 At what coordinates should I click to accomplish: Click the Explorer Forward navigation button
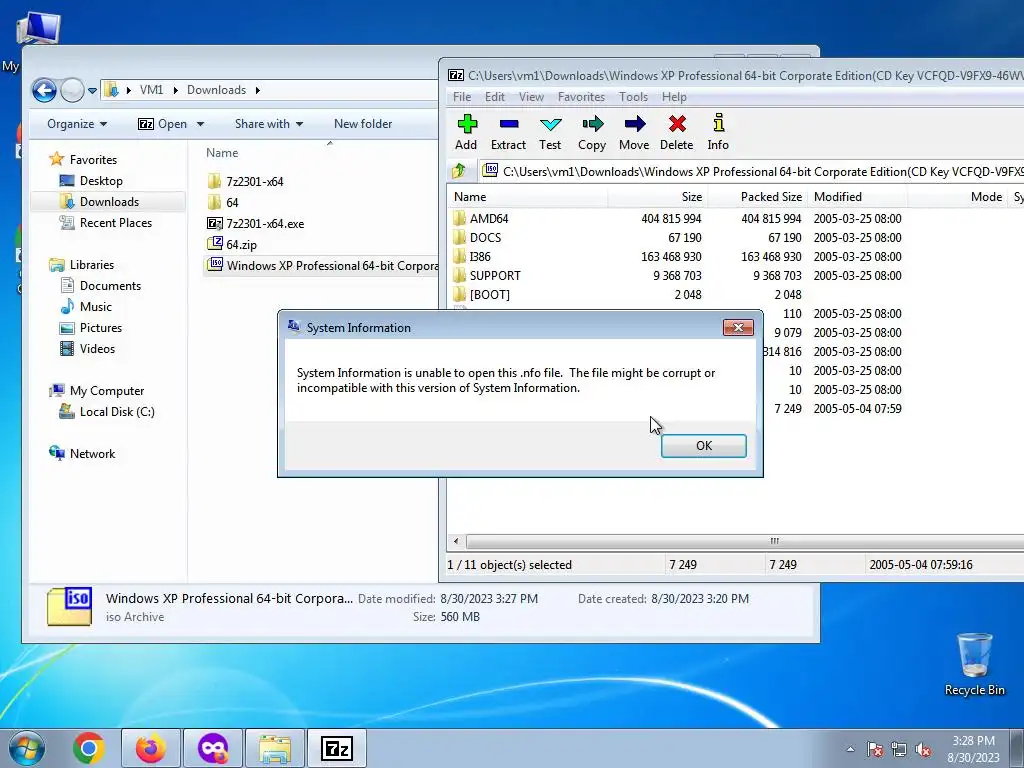(72, 90)
